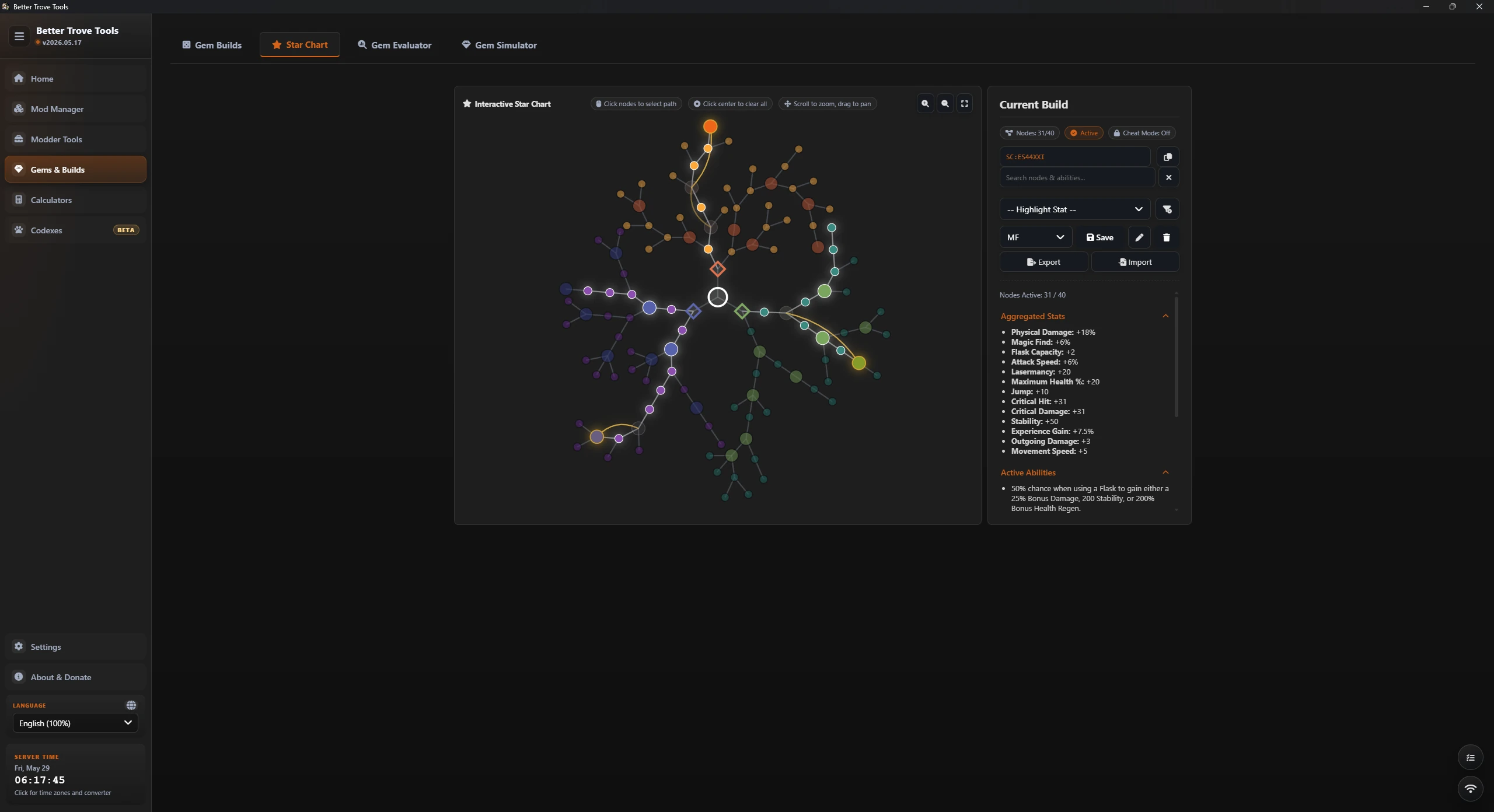Click 'Click center to clear all' hint
The height and width of the screenshot is (812, 1494).
tap(730, 104)
